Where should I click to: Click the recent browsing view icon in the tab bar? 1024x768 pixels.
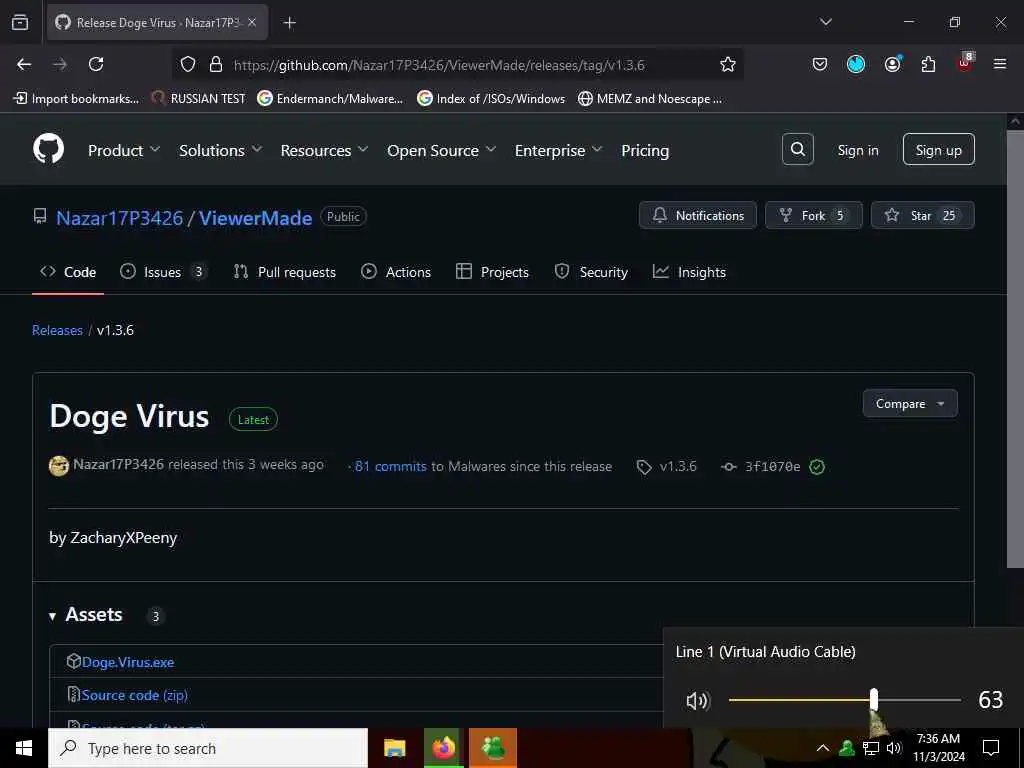[x=20, y=22]
